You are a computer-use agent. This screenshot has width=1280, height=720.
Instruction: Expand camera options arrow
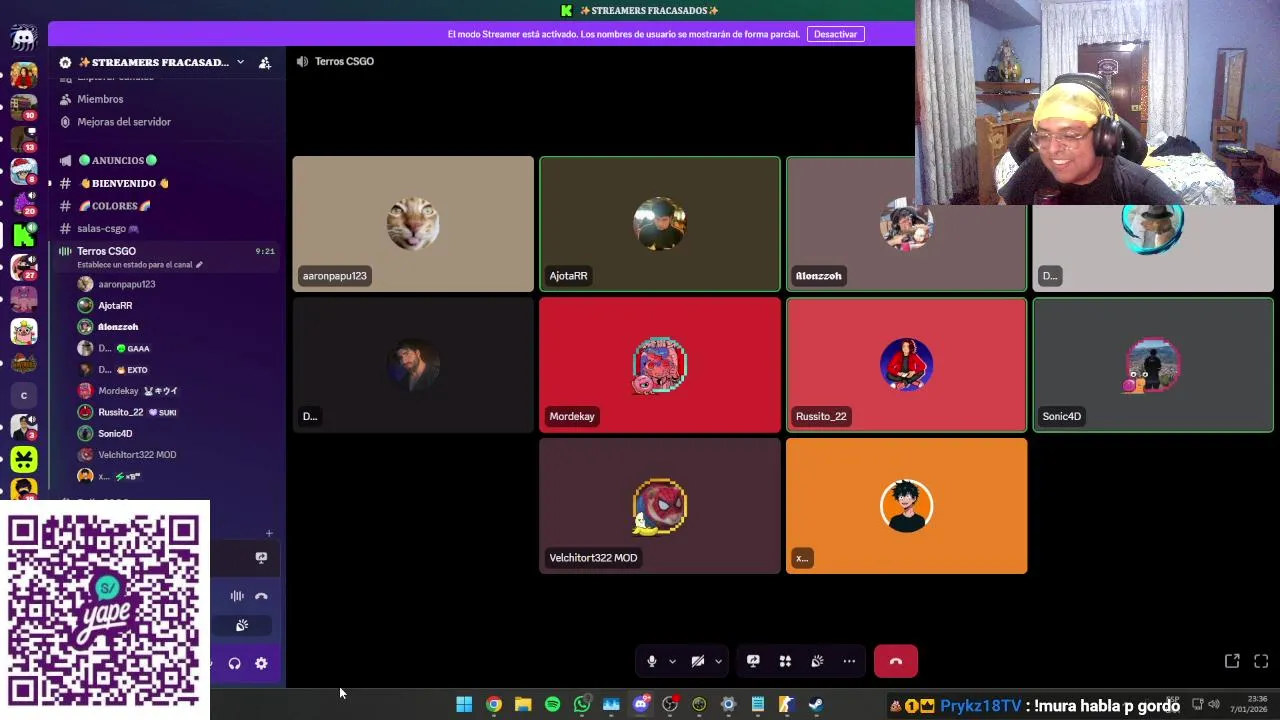pos(718,661)
